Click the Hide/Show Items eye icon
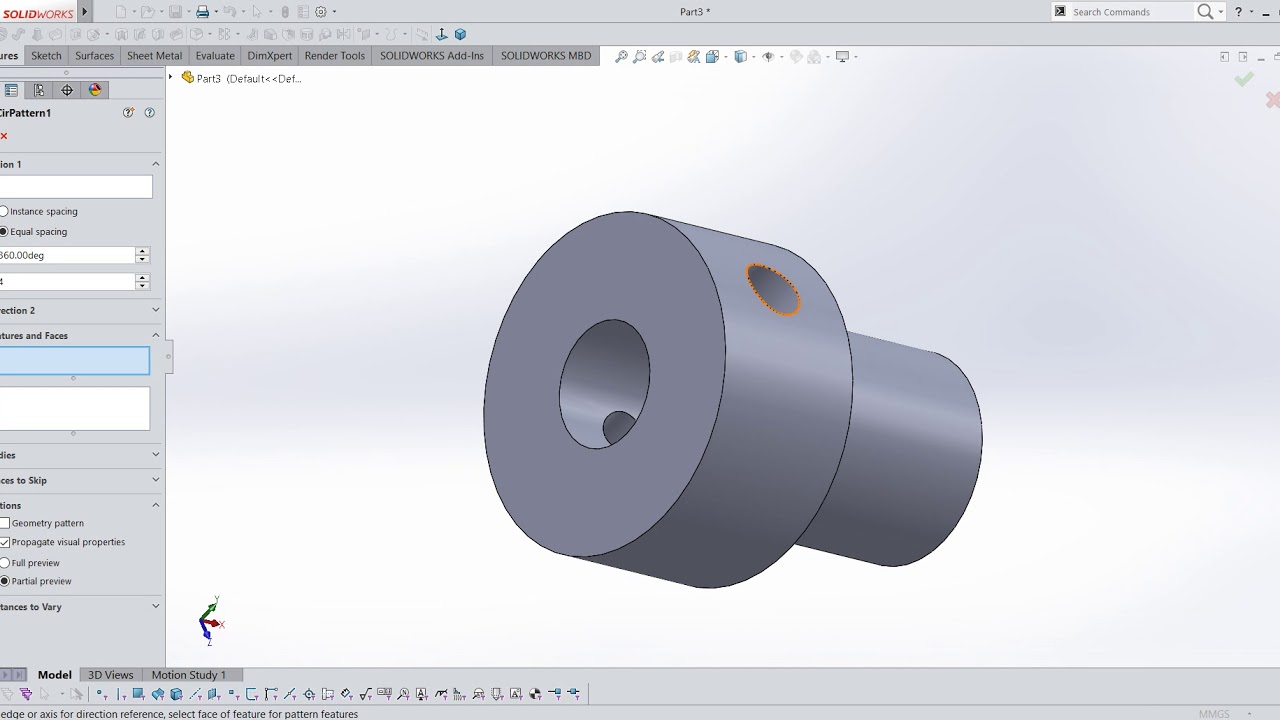The height and width of the screenshot is (720, 1280). pyautogui.click(x=768, y=57)
